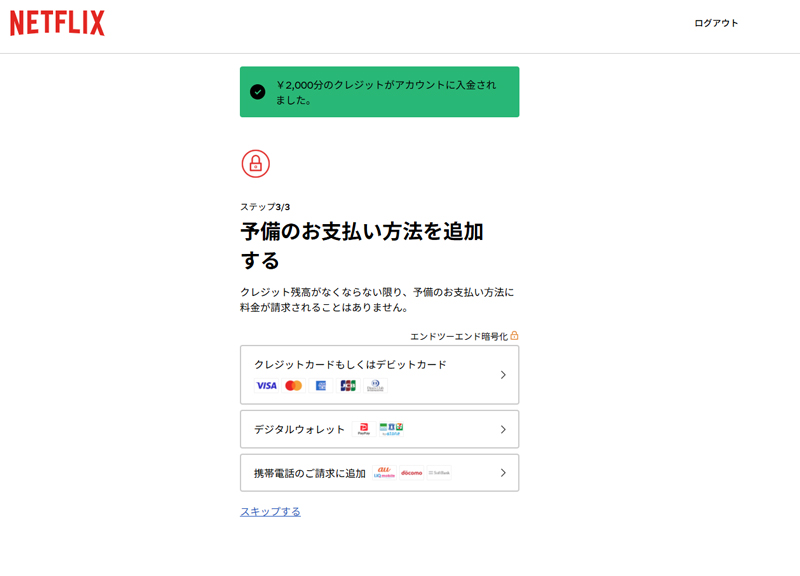Click the red padlock circle icon
800x576 pixels.
point(255,163)
